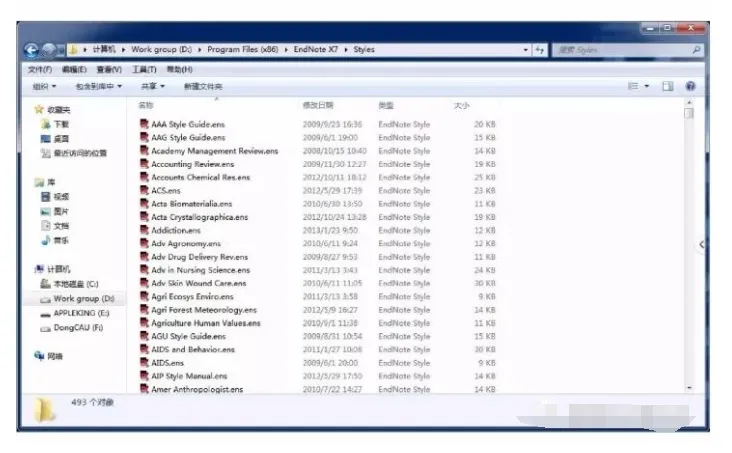Viewport: 732px width, 453px height.
Task: Select DongCAU (F:) drive in sidebar
Action: [77, 328]
